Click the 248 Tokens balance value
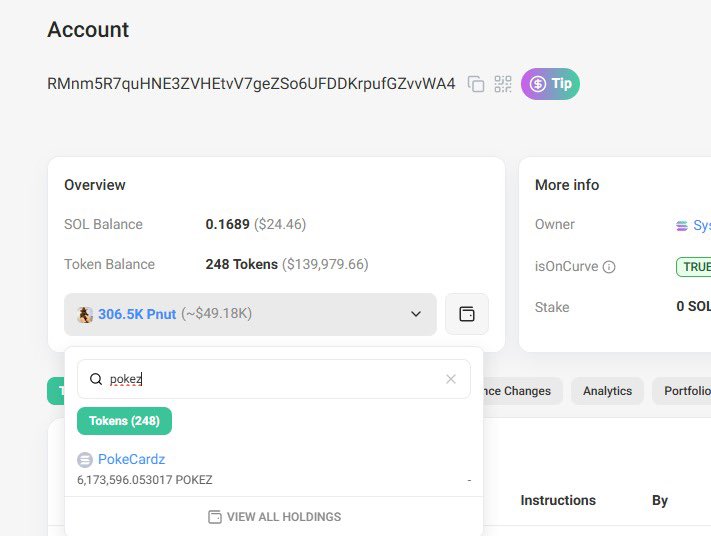The height and width of the screenshot is (536, 711). tap(242, 264)
